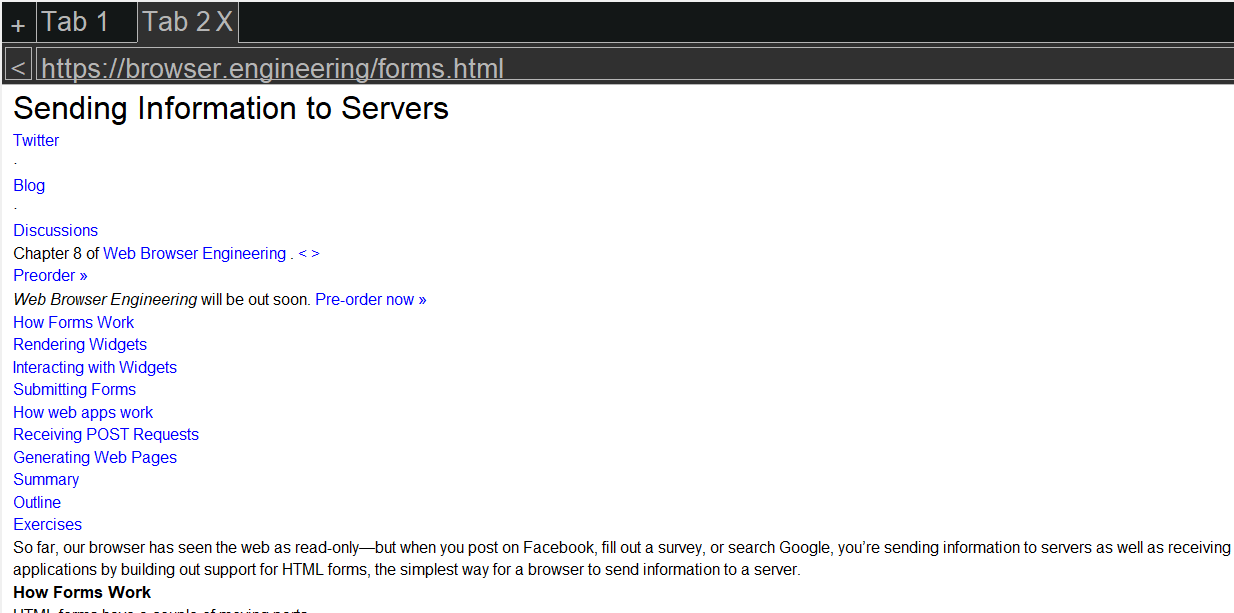Go to Receiving POST Requests
The image size is (1234, 613).
pos(105,434)
